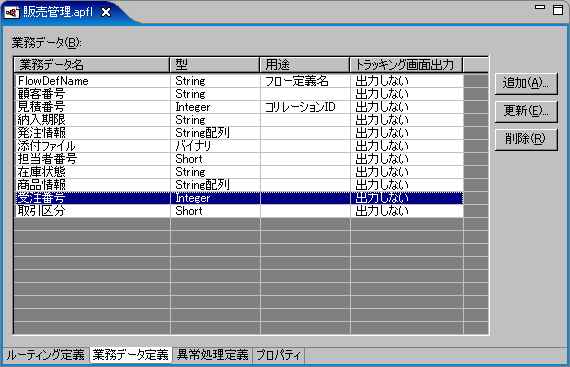Select the 顧客番号 row
The width and height of the screenshot is (570, 367).
(239, 94)
